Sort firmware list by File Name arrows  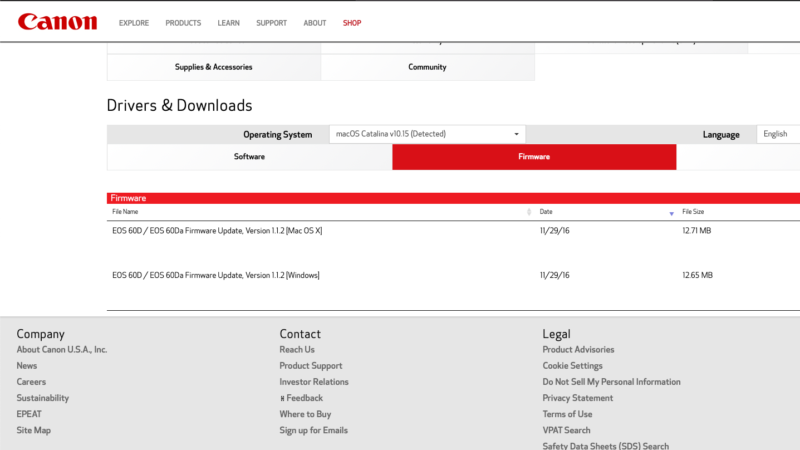click(529, 212)
